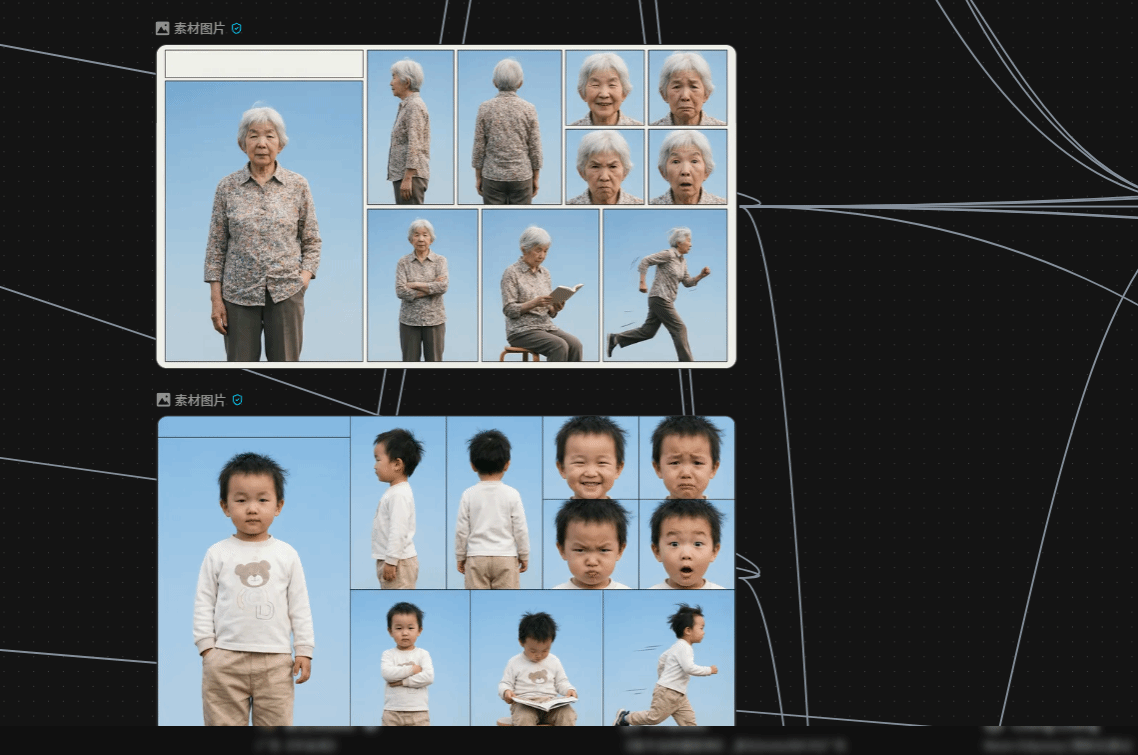Select the elderly woman's back view panel
1138x755 pixels.
[508, 127]
